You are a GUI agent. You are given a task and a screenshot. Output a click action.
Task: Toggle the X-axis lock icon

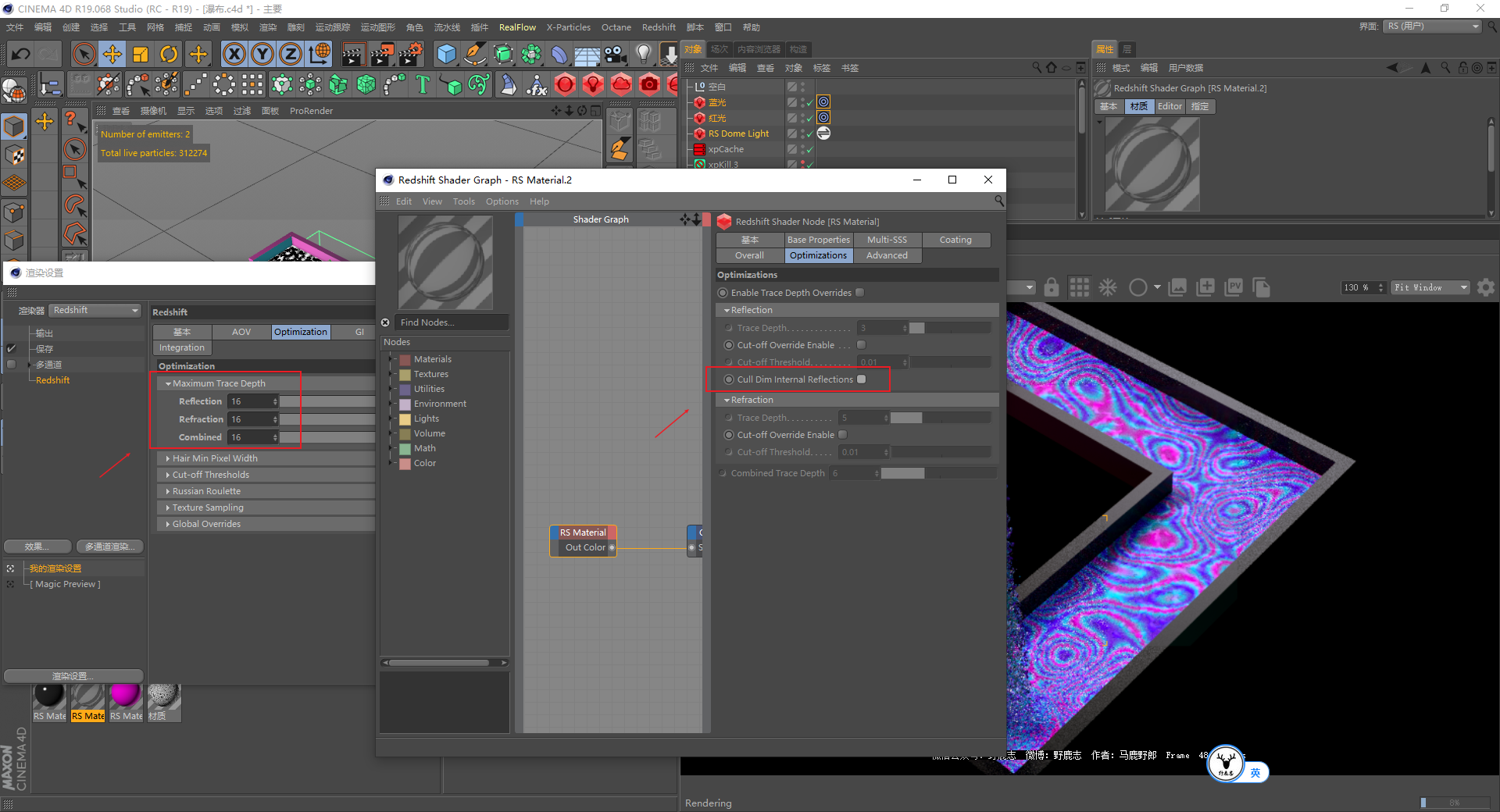pos(234,54)
